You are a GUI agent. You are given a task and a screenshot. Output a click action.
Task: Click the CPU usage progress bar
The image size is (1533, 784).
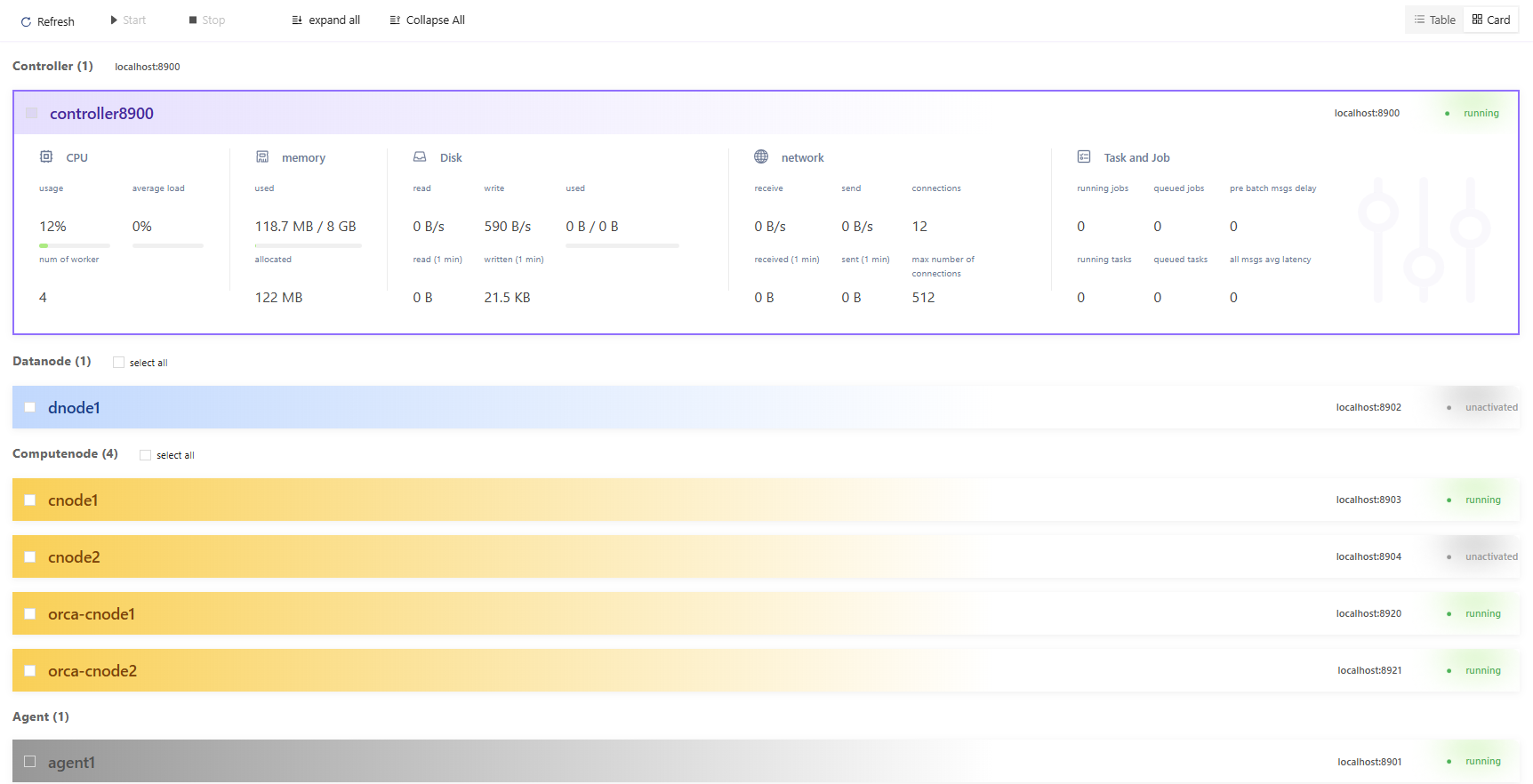[75, 245]
